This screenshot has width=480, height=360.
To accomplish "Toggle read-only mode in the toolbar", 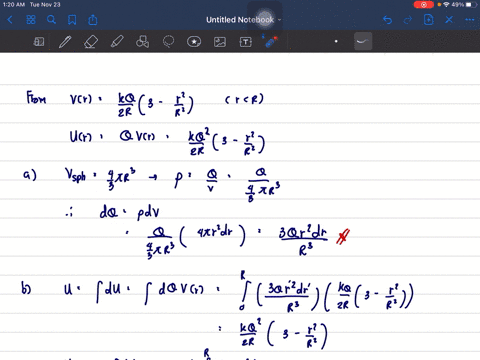I will [x=39, y=42].
